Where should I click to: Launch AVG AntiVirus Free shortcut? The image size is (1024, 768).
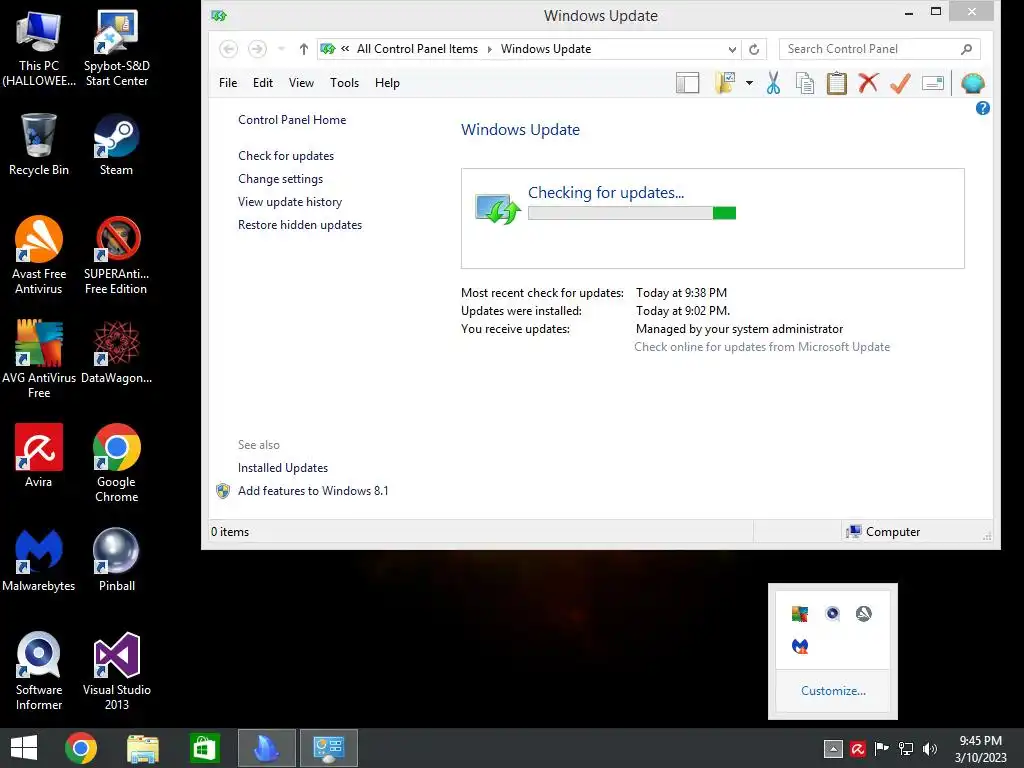(x=39, y=359)
